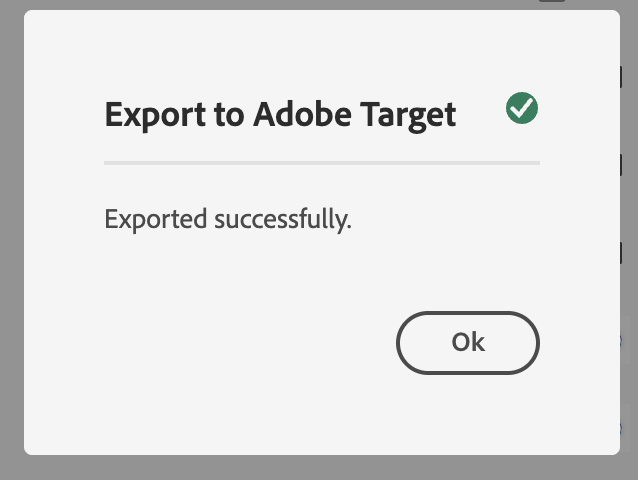This screenshot has width=638, height=480.
Task: Click the "Exported successfully." message text
Action: 228,218
